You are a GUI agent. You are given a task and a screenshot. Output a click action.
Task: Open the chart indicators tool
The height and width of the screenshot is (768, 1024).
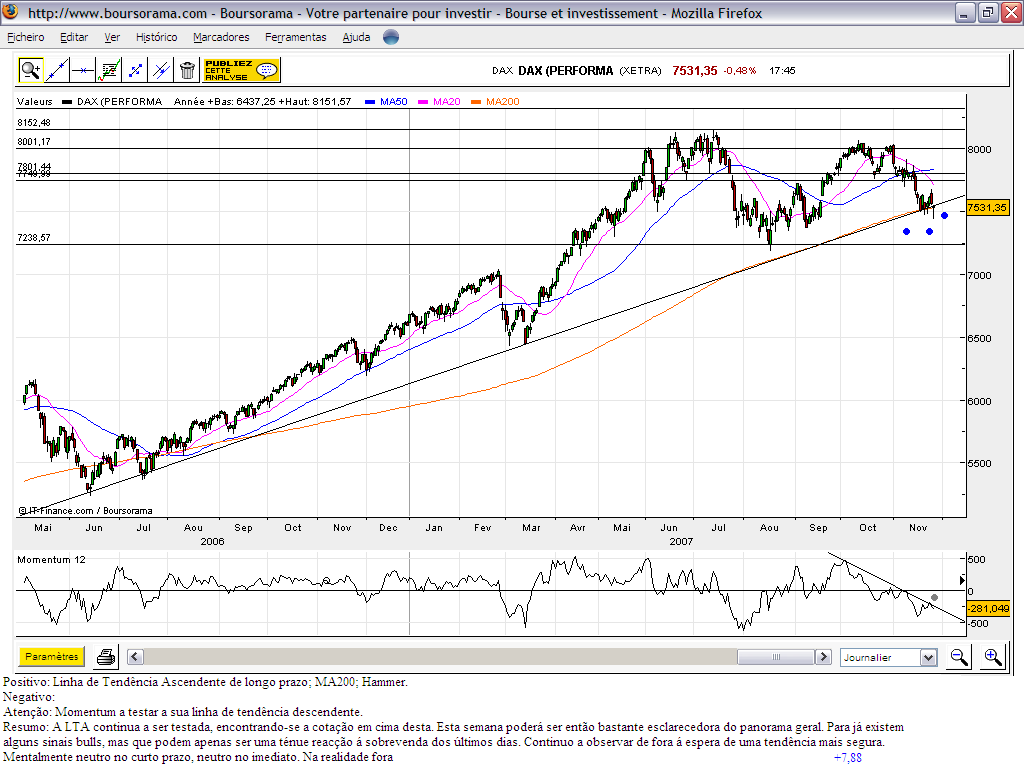pos(109,70)
